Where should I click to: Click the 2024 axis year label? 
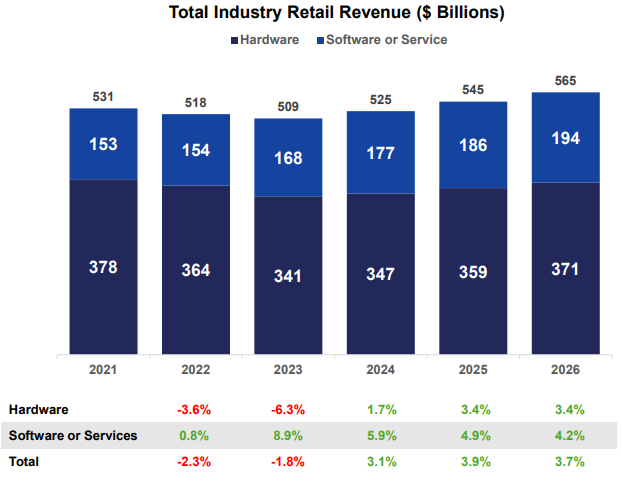381,370
